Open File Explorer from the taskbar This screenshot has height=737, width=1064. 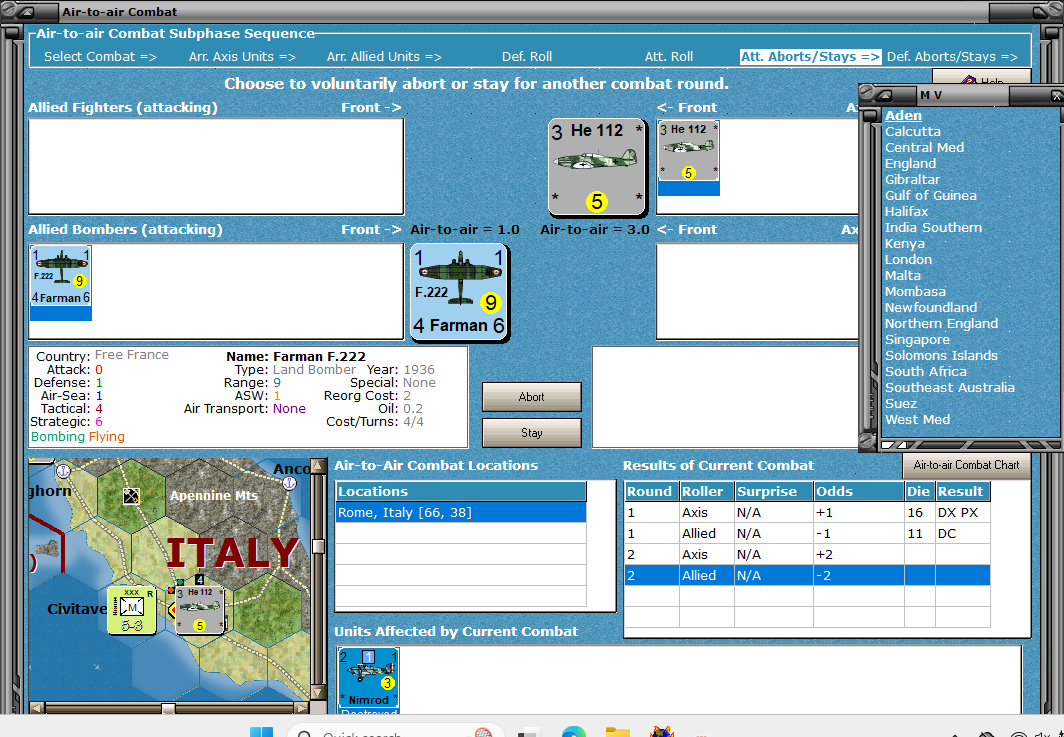pyautogui.click(x=618, y=732)
